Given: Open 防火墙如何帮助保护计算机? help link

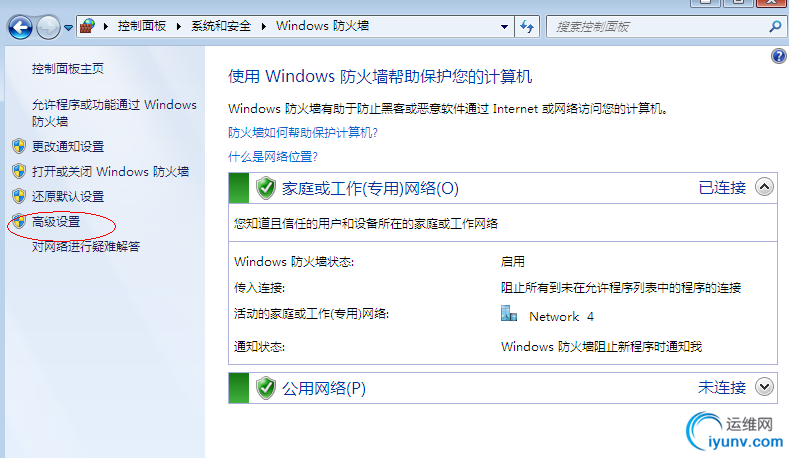Looking at the screenshot, I should pos(303,132).
